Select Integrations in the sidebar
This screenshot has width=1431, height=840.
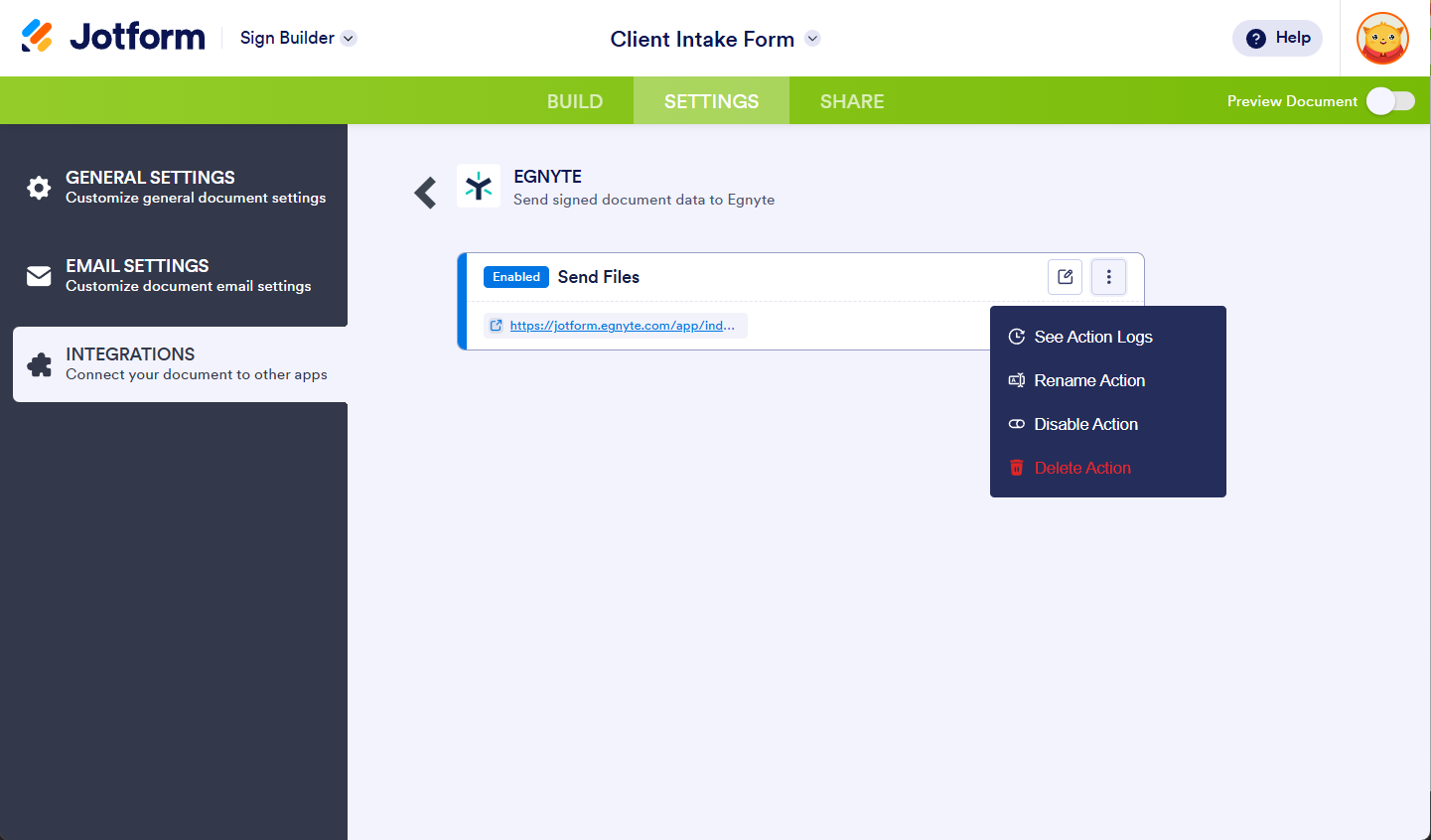(180, 364)
